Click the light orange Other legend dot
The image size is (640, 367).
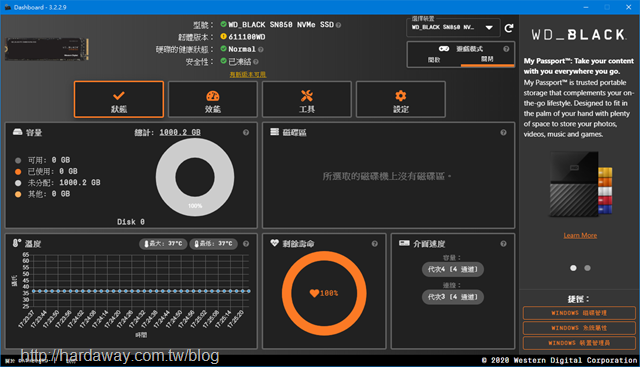pyautogui.click(x=18, y=195)
